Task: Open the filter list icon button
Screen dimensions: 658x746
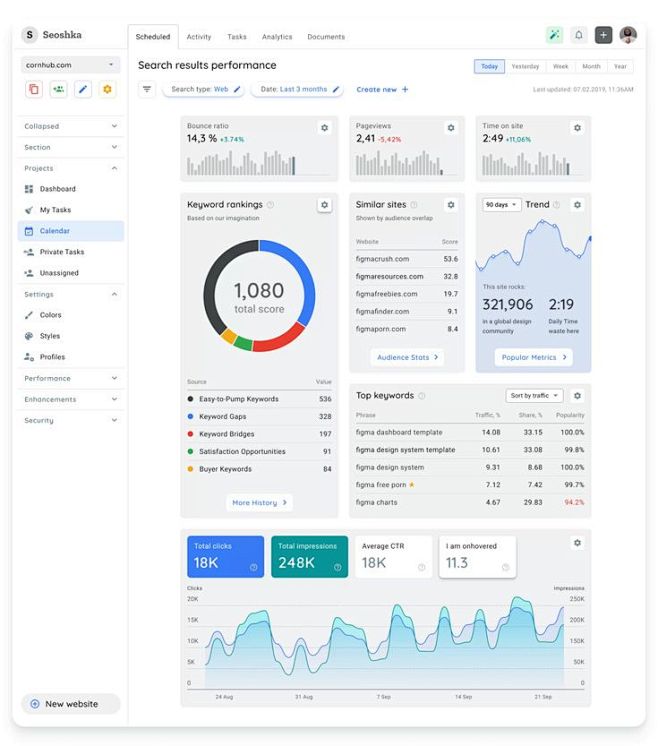Action: 147,89
